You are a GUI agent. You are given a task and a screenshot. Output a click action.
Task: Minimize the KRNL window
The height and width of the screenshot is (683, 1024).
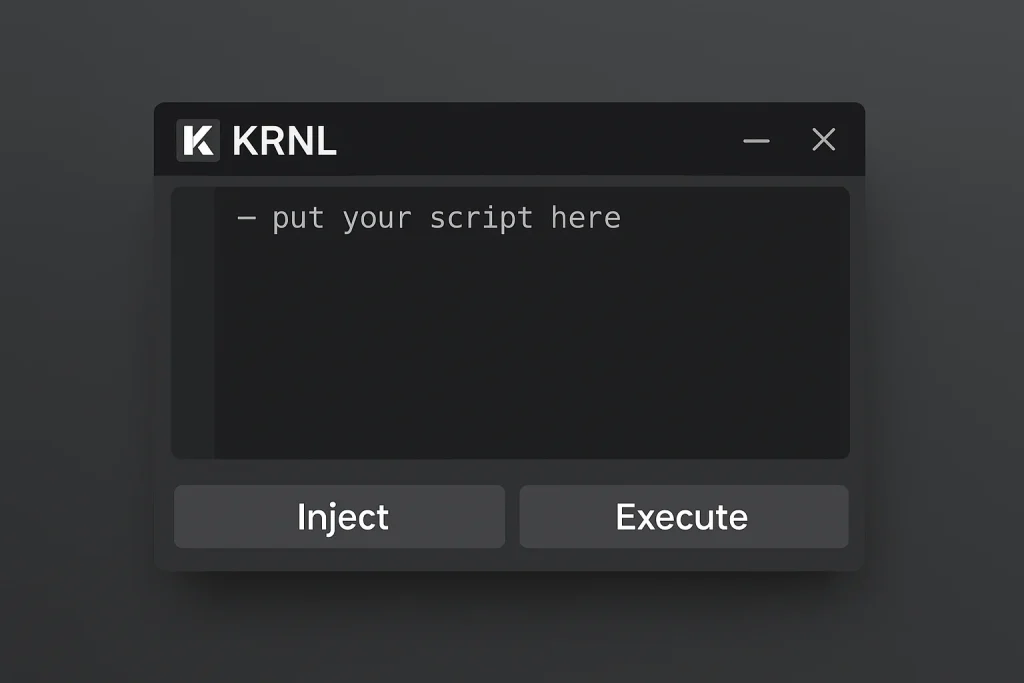coord(756,140)
